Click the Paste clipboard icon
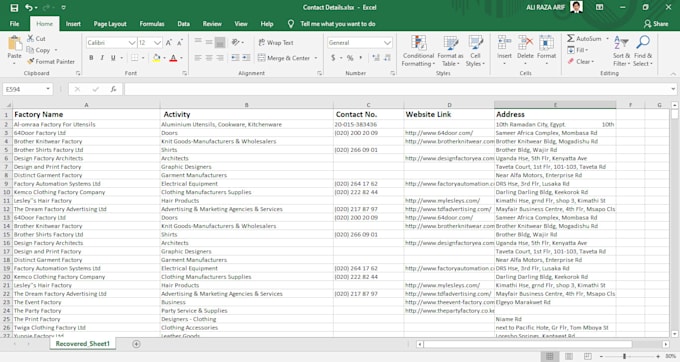 [14, 43]
